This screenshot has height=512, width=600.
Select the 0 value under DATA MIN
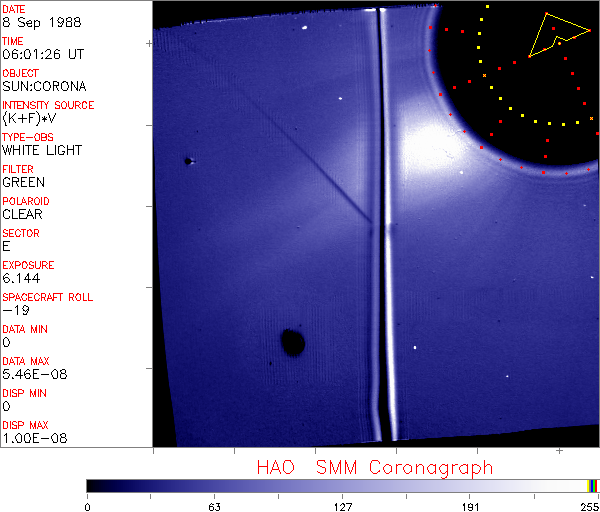point(6,342)
